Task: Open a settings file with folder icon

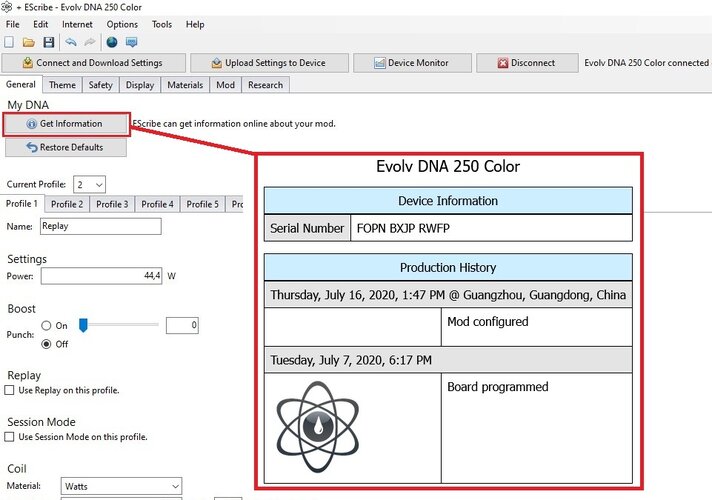Action: tap(29, 42)
